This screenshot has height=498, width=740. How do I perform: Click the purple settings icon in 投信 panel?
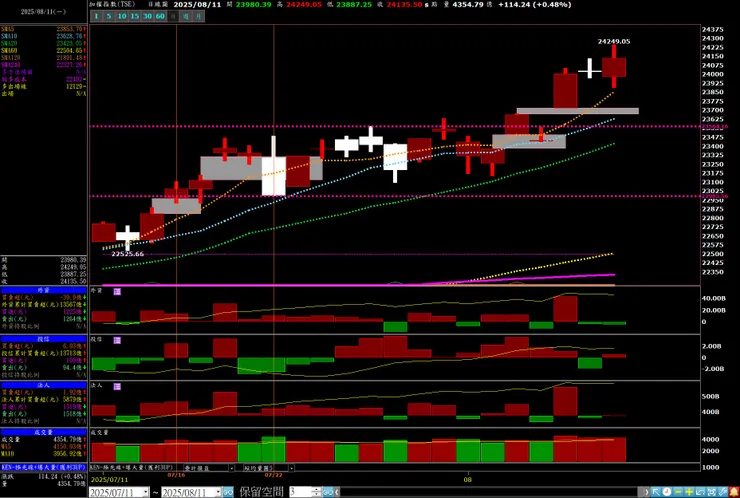click(118, 340)
